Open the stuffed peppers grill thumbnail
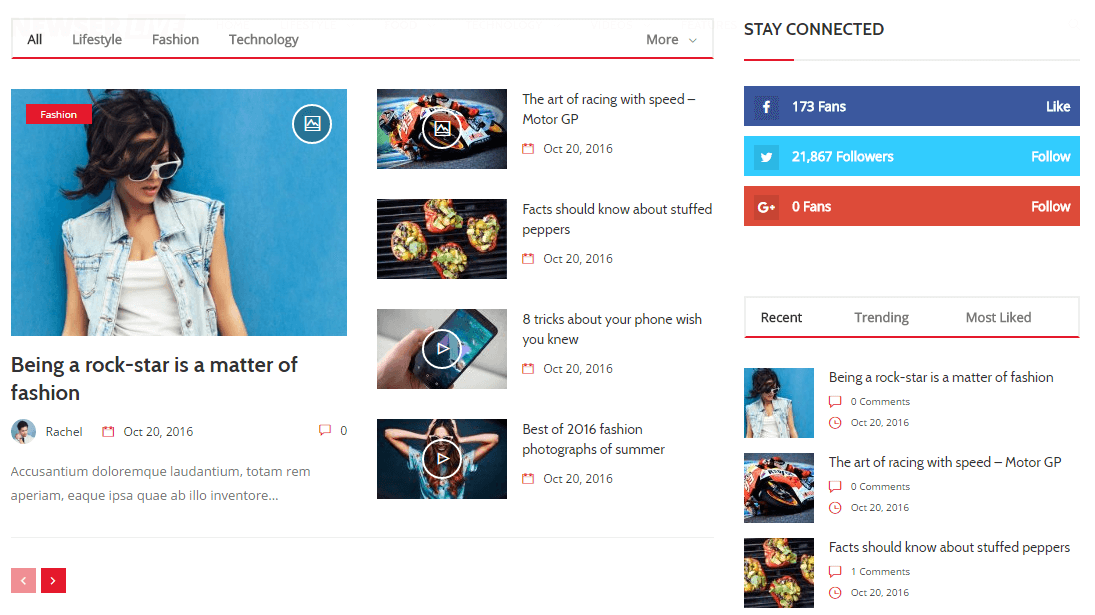Viewport: 1095px width, 615px height. pos(442,238)
